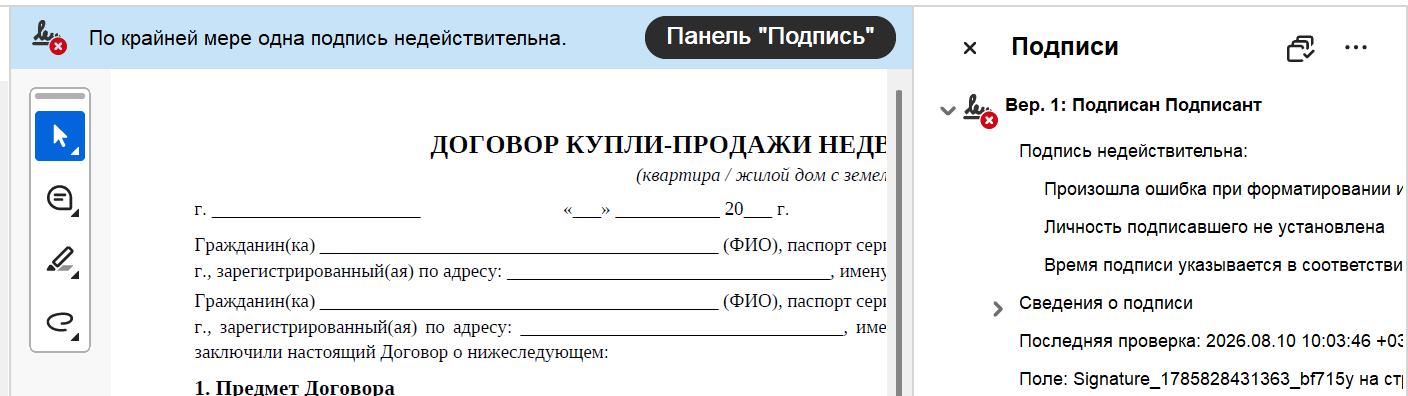This screenshot has height=396, width=1408.
Task: Open the three-dots options menu in Подписи
Action: pos(1355,47)
